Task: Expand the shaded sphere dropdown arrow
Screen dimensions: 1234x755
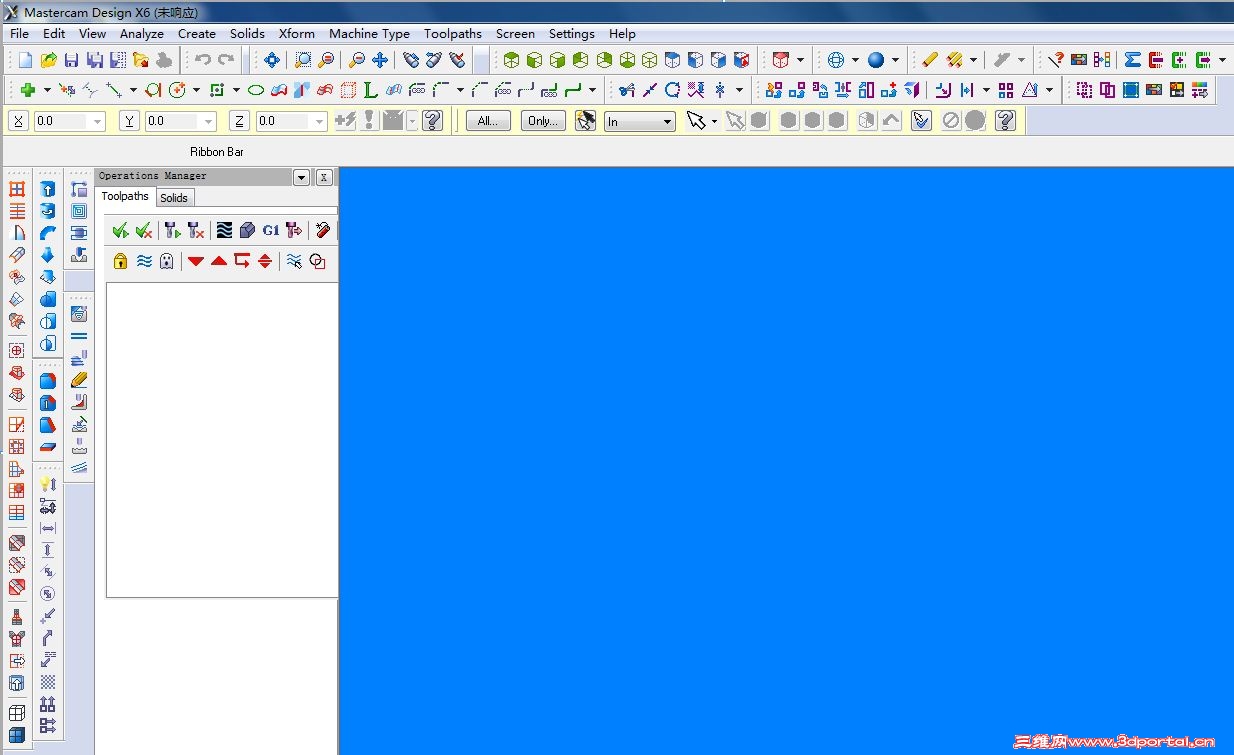Action: (895, 60)
